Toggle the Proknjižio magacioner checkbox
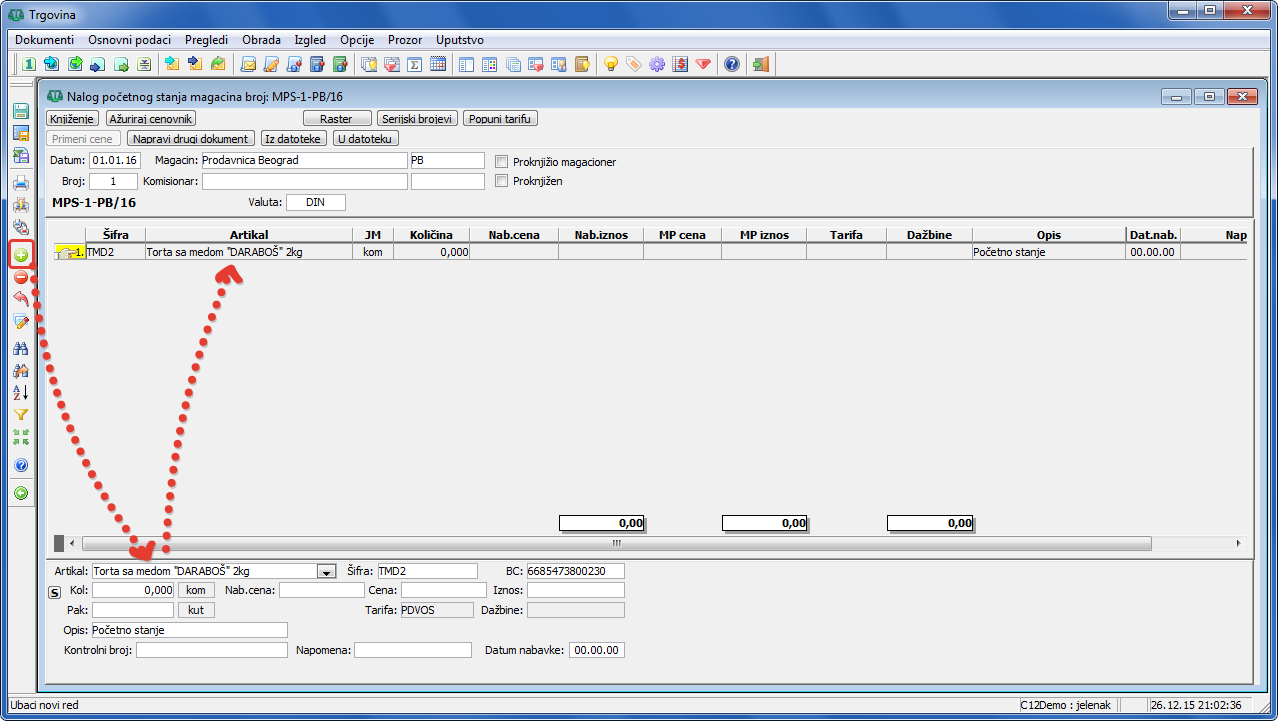Image resolution: width=1278 pixels, height=721 pixels. (503, 161)
